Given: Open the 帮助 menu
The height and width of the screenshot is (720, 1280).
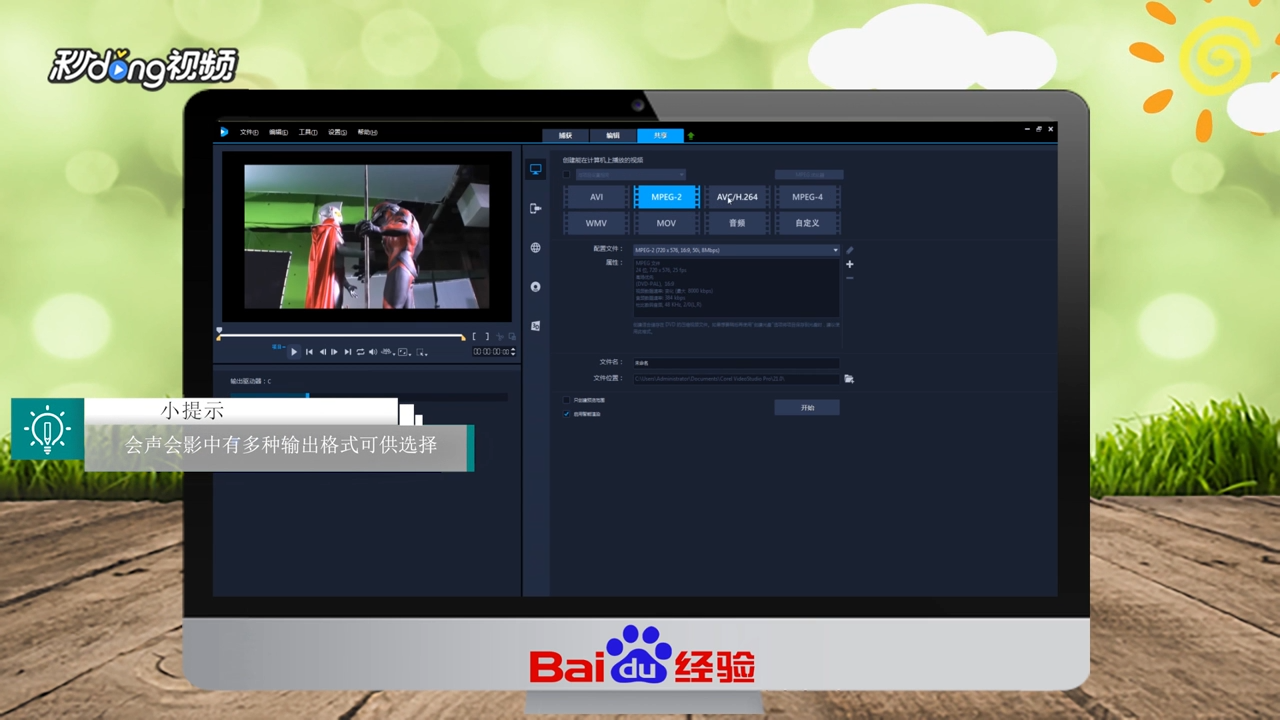Looking at the screenshot, I should pyautogui.click(x=367, y=132).
